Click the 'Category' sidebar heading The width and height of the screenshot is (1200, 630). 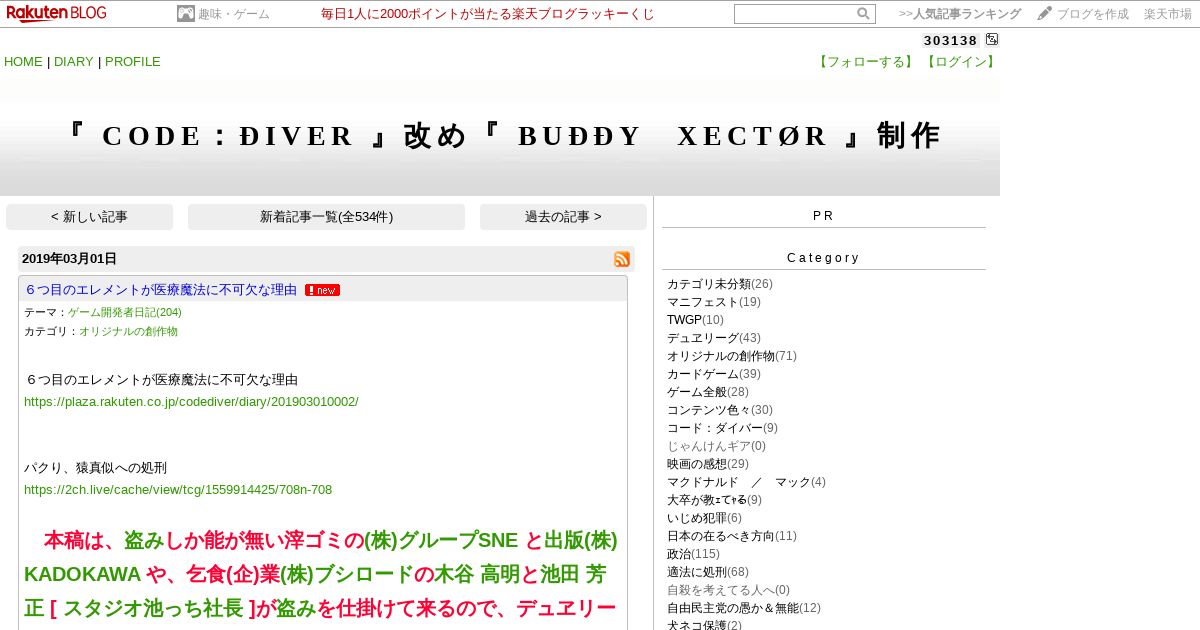tap(823, 258)
